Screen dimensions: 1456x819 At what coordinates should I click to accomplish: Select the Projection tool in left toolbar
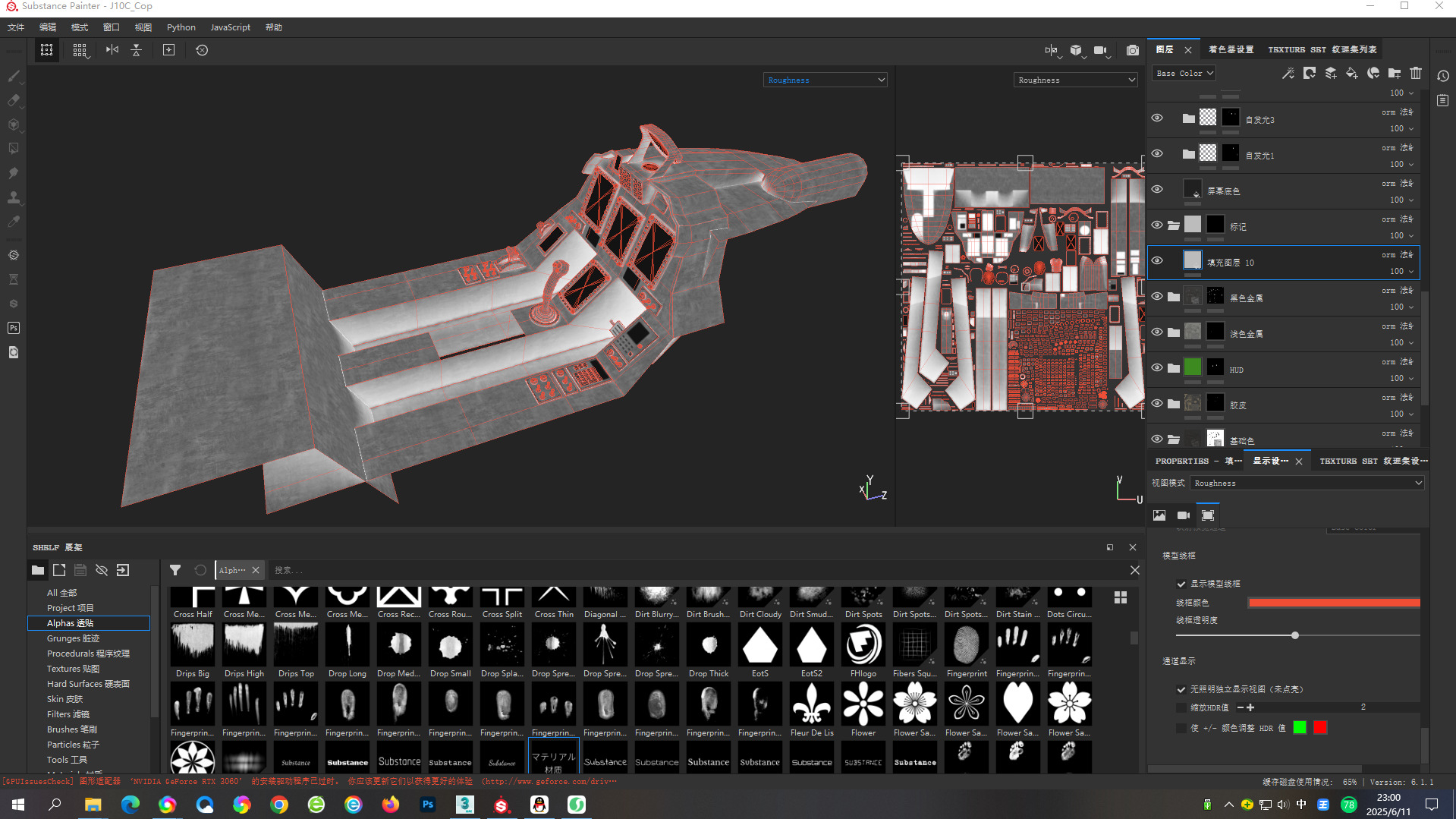(14, 124)
